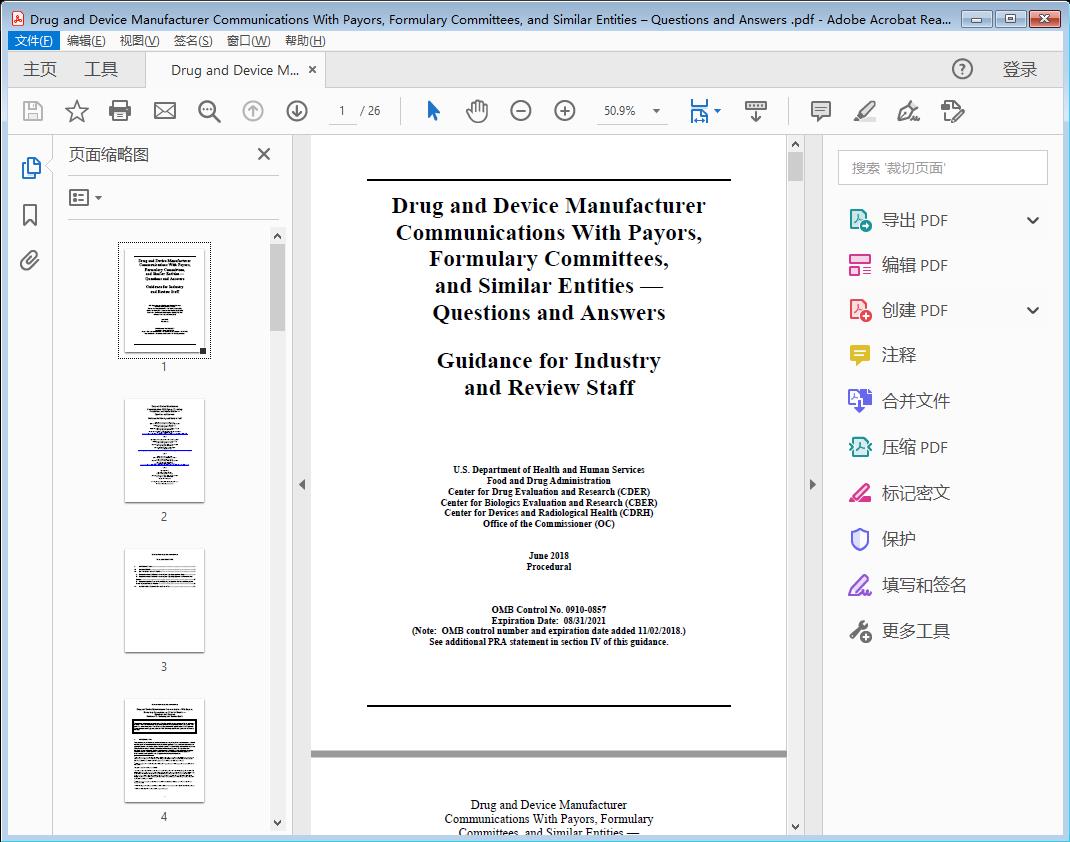Image resolution: width=1070 pixels, height=842 pixels.
Task: Activate the text highlighter tool
Action: (x=864, y=111)
